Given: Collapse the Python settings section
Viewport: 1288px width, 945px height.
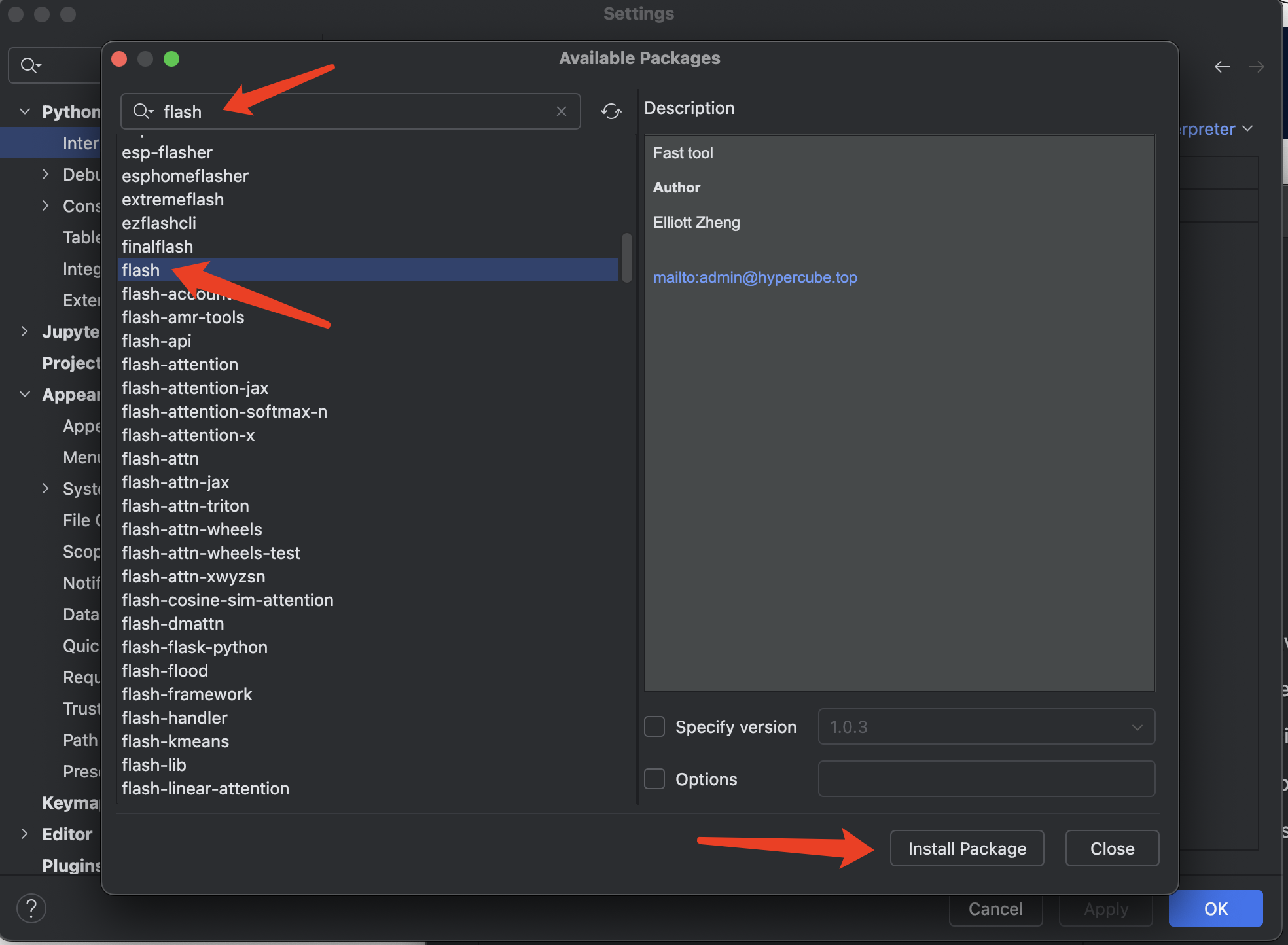Looking at the screenshot, I should [x=25, y=111].
